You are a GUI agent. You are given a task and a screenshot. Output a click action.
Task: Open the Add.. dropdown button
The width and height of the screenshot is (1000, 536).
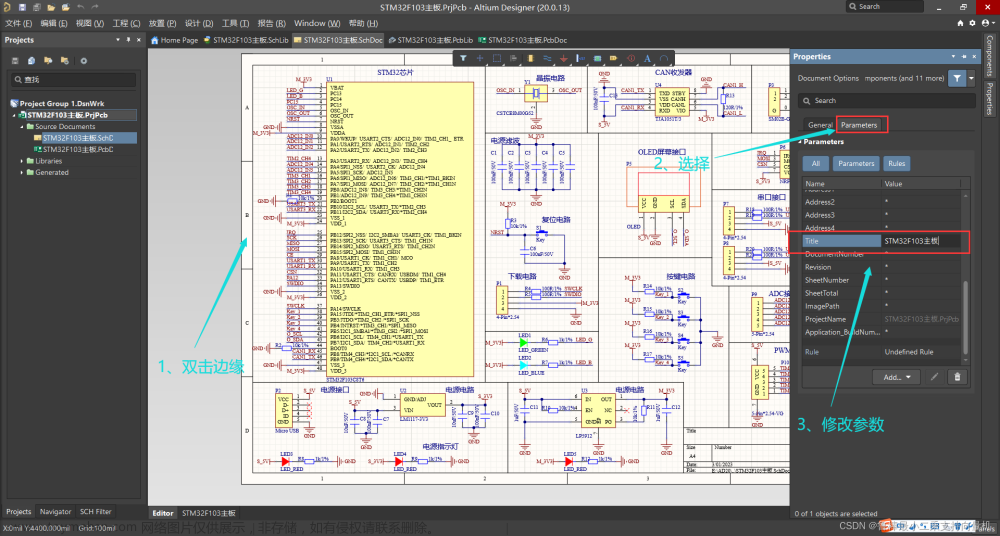point(897,377)
